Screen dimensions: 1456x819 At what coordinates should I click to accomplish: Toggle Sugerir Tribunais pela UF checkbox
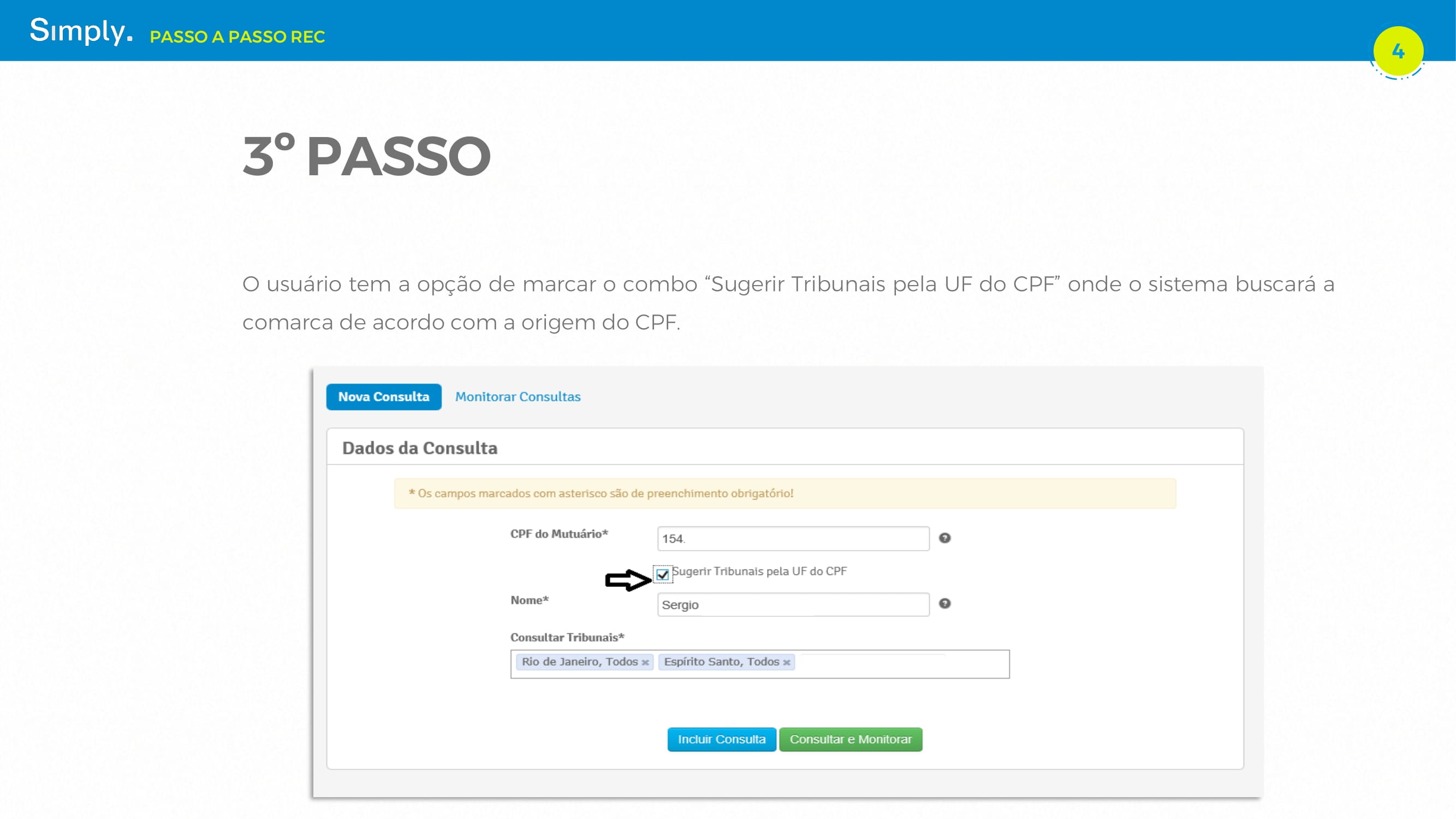[662, 575]
